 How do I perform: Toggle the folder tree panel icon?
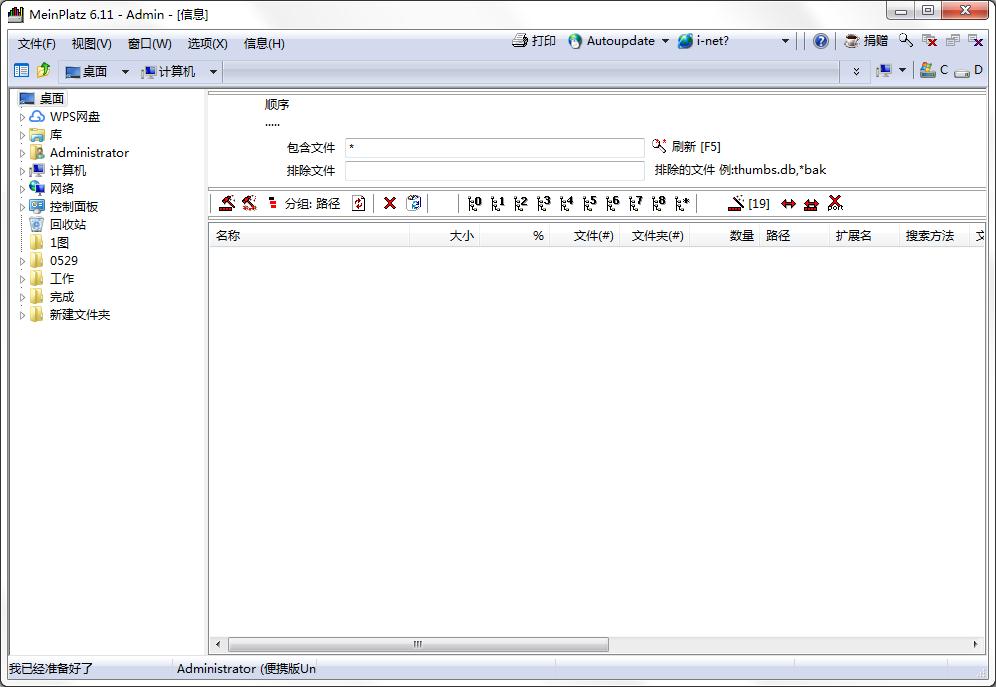pos(21,71)
